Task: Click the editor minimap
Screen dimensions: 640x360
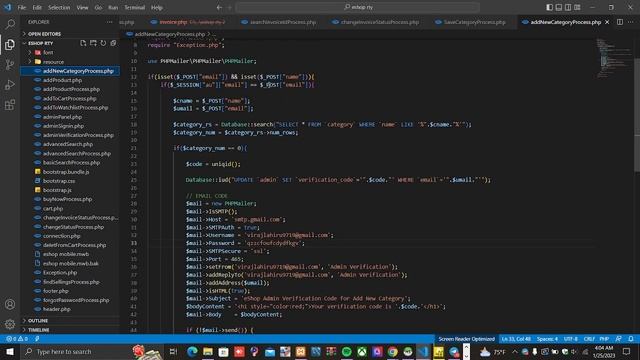Action: (614, 58)
